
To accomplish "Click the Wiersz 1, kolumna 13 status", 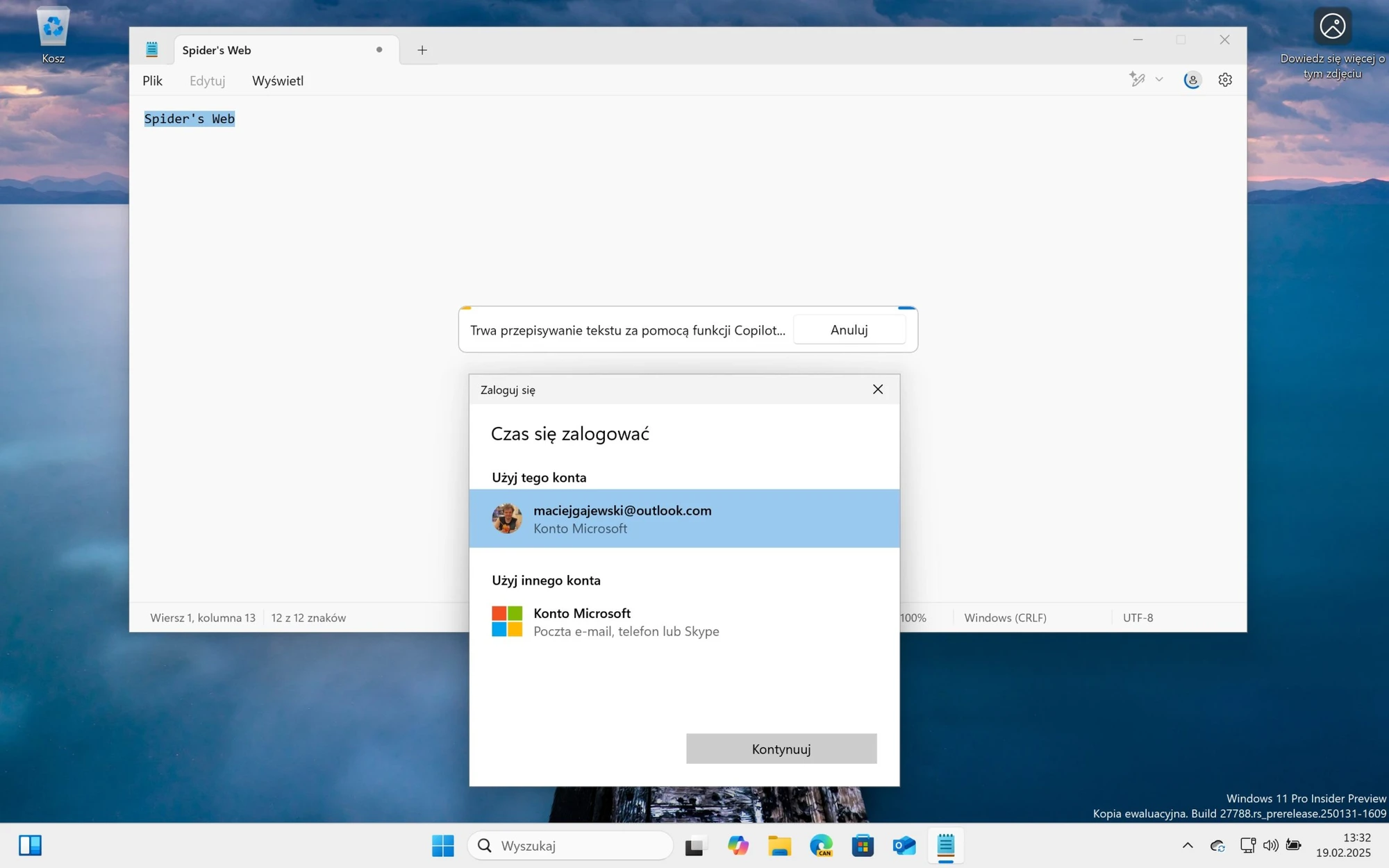I will (203, 617).
